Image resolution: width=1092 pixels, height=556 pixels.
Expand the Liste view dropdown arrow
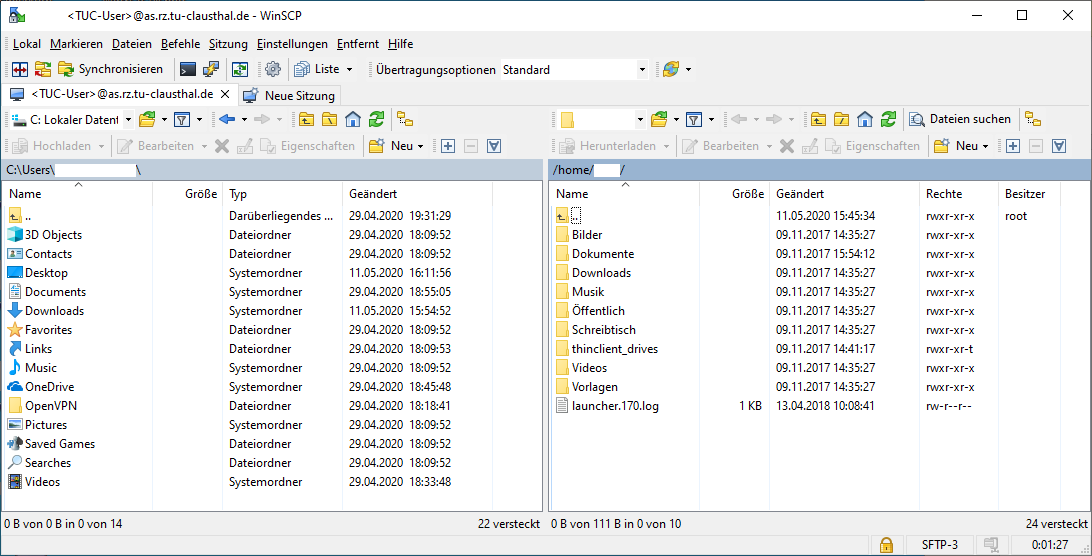point(349,70)
